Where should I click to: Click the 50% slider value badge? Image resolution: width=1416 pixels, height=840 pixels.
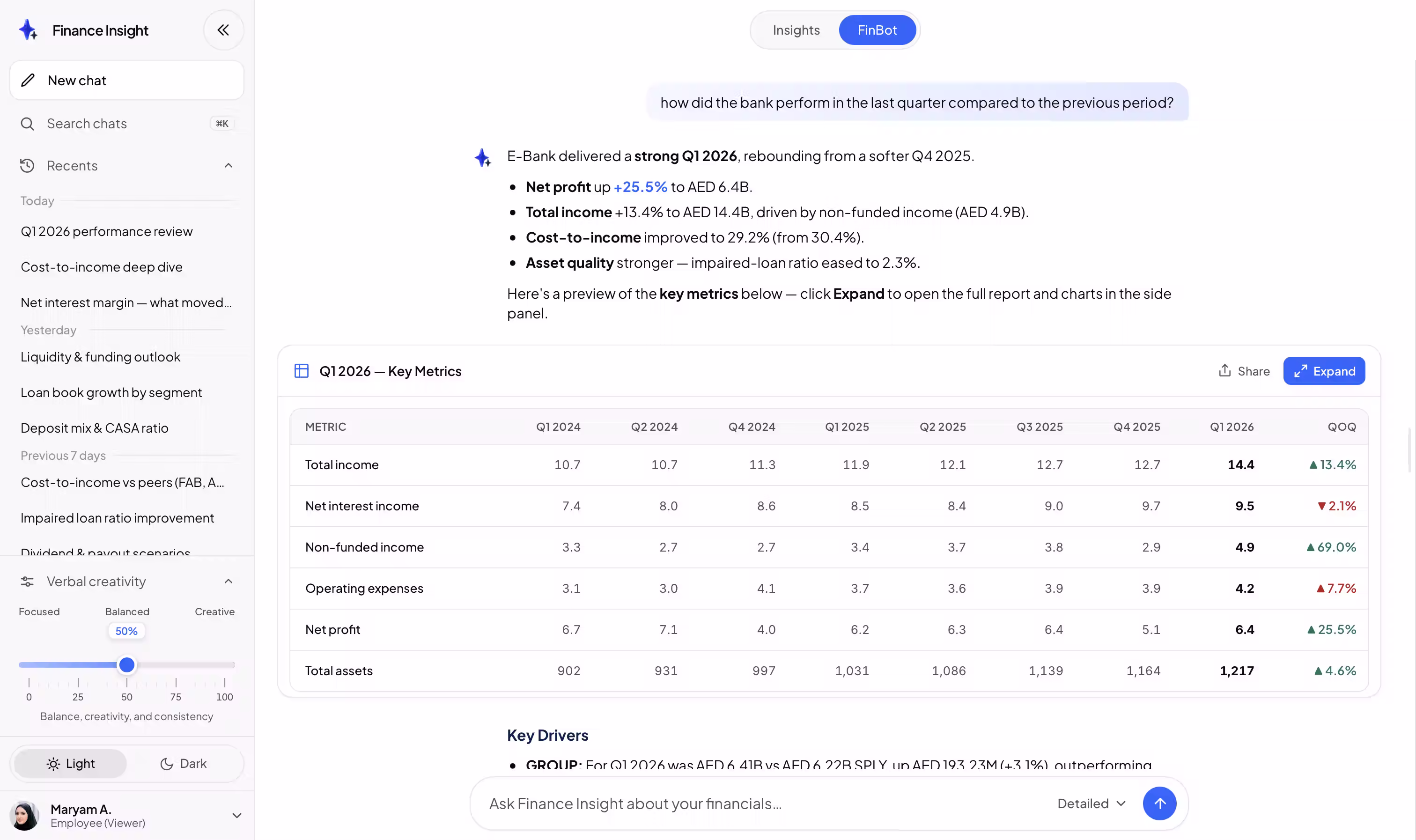[126, 631]
